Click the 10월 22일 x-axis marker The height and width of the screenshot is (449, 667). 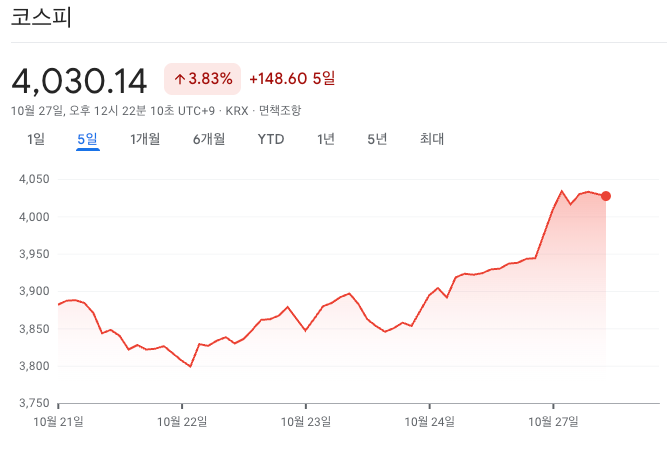pos(182,422)
